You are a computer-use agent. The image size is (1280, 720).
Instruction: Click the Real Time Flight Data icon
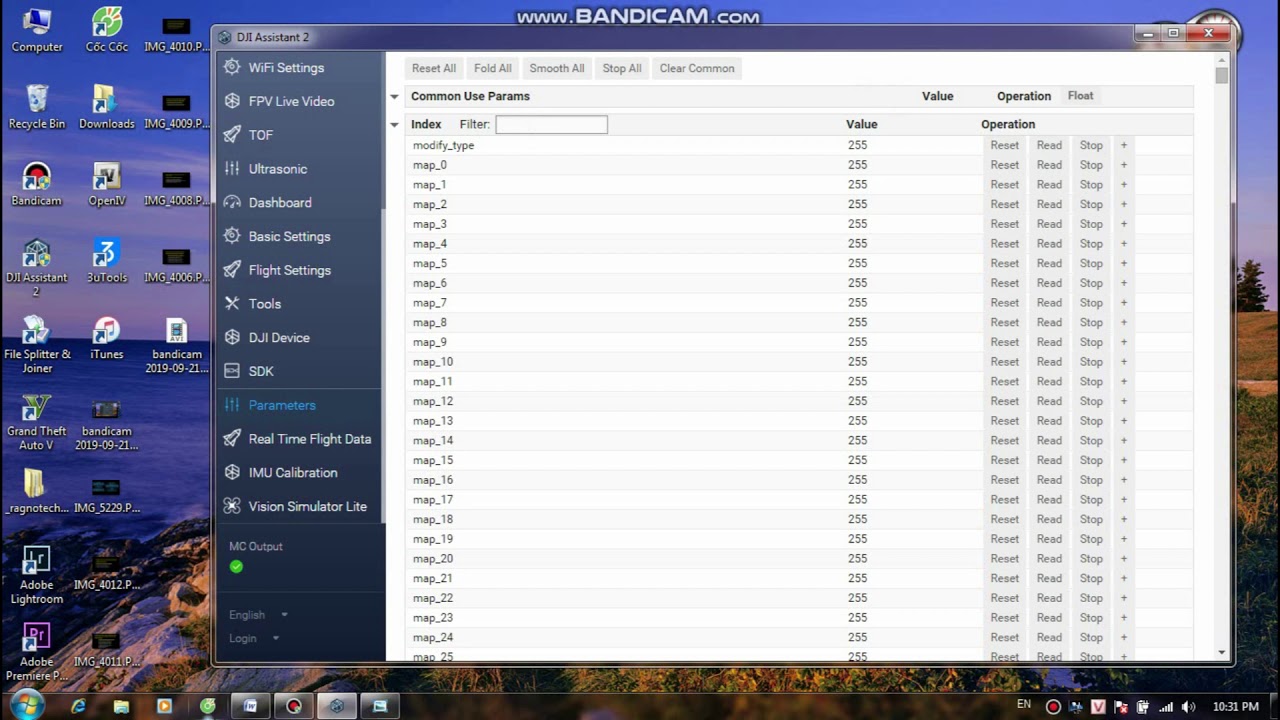tap(232, 439)
